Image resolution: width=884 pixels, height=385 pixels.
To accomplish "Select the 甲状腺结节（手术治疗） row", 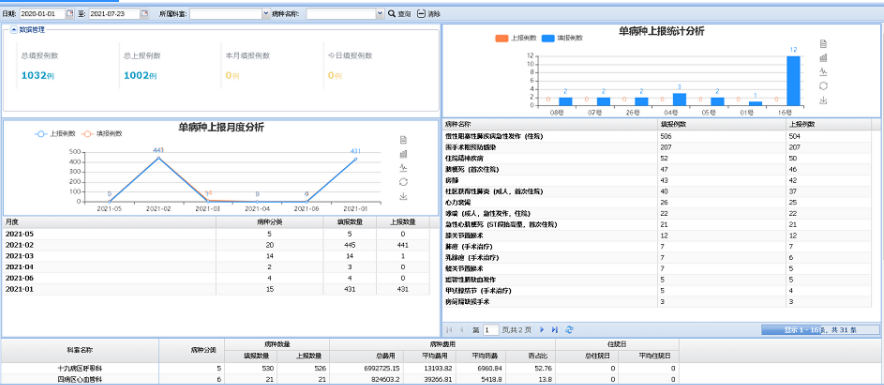I will 657,291.
